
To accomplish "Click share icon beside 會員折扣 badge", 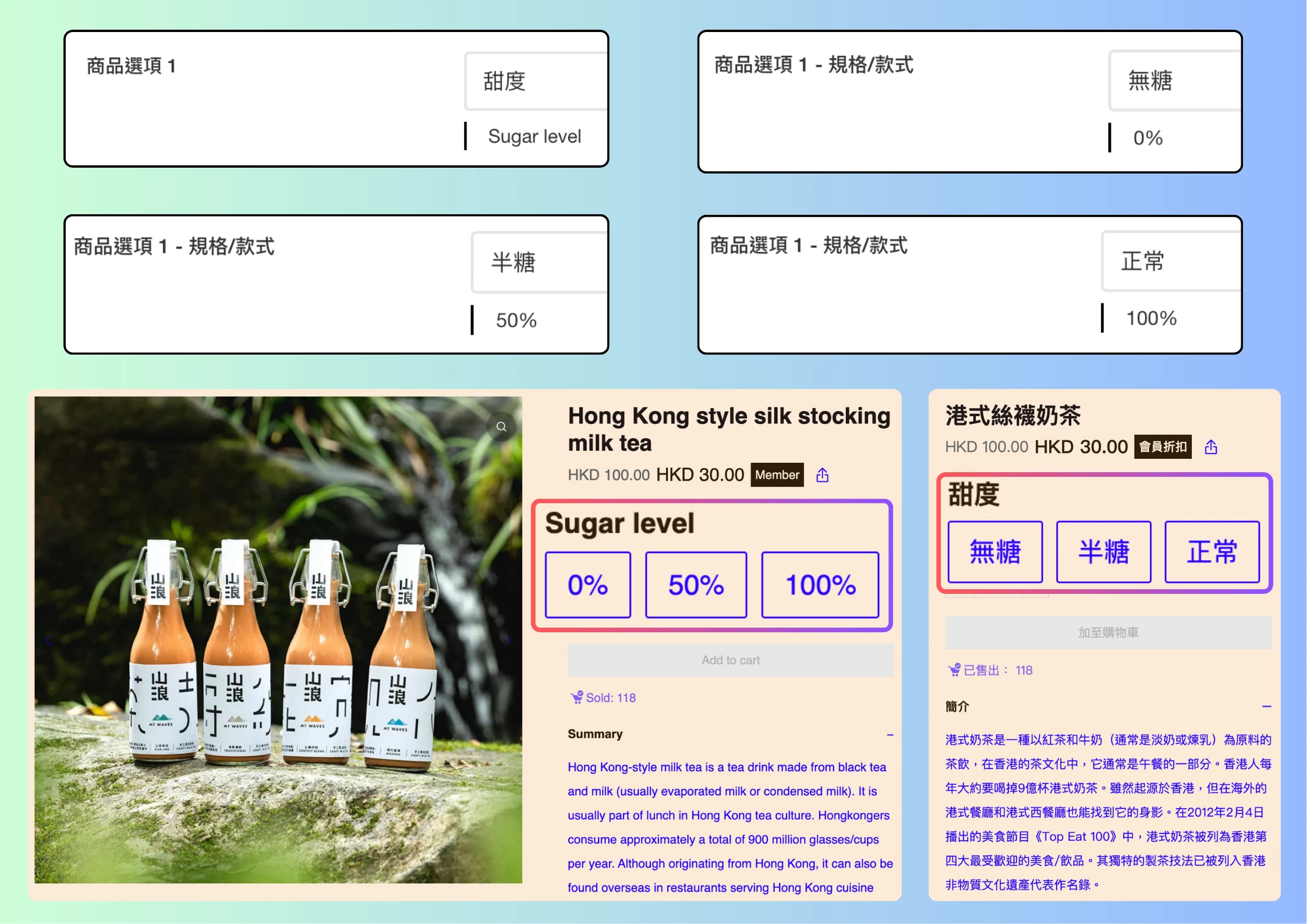I will pyautogui.click(x=1210, y=447).
